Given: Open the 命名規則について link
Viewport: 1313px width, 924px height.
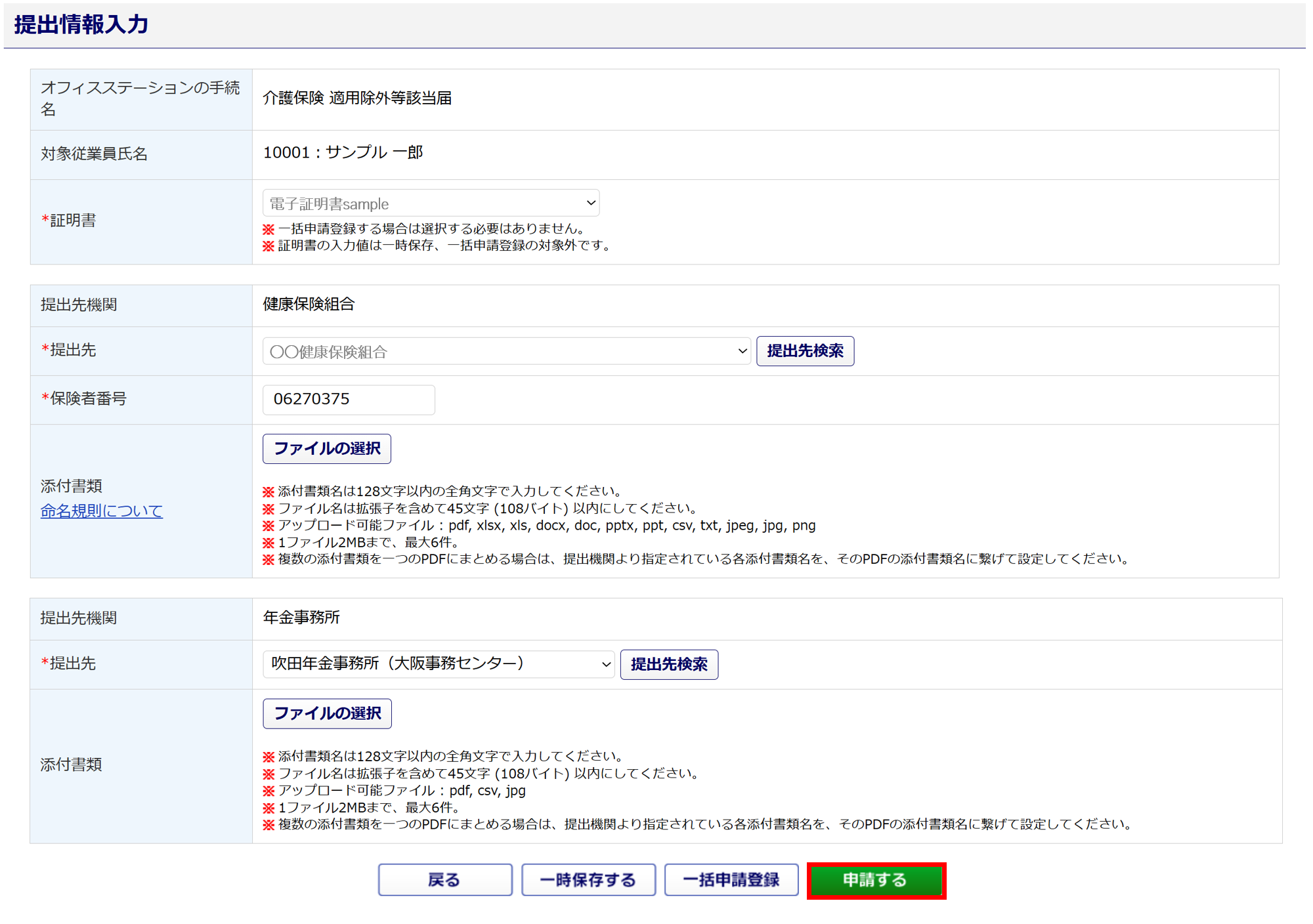Looking at the screenshot, I should point(102,511).
